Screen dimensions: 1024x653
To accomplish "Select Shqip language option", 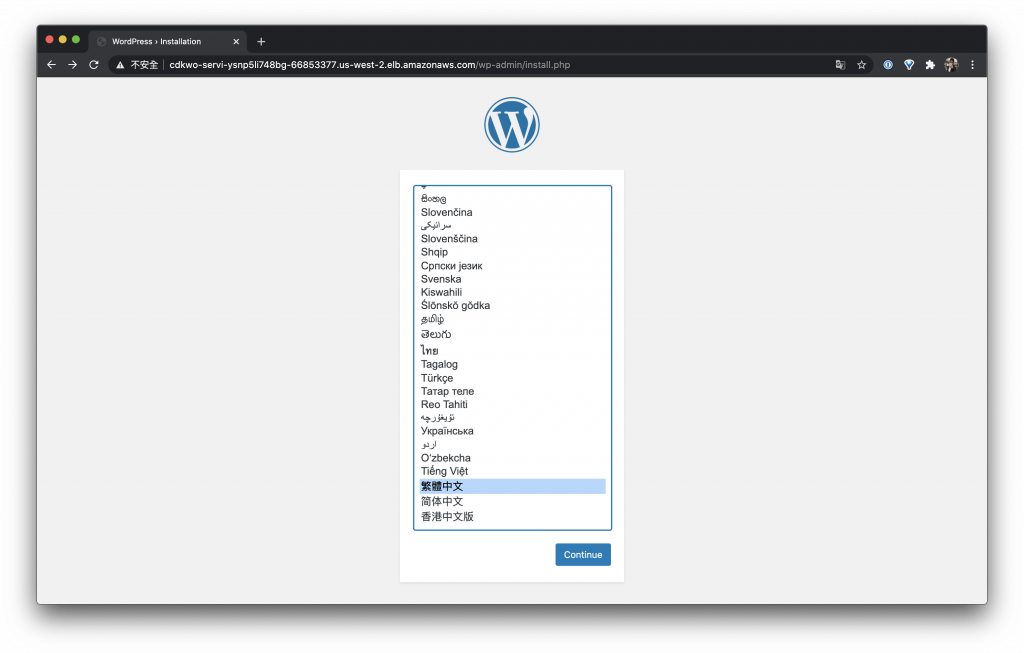I will point(512,251).
